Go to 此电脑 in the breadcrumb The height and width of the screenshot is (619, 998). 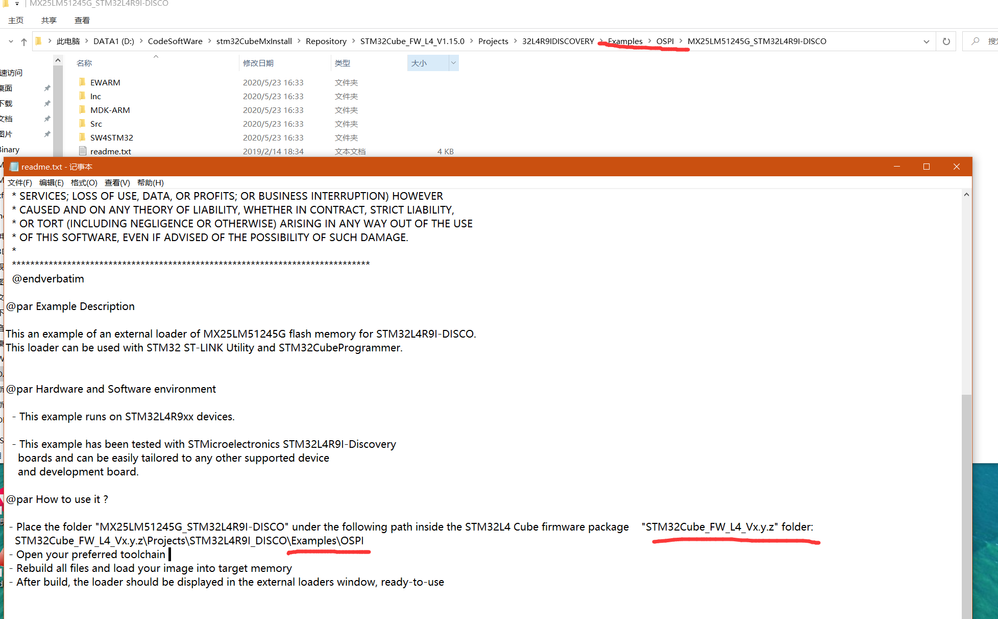(68, 41)
